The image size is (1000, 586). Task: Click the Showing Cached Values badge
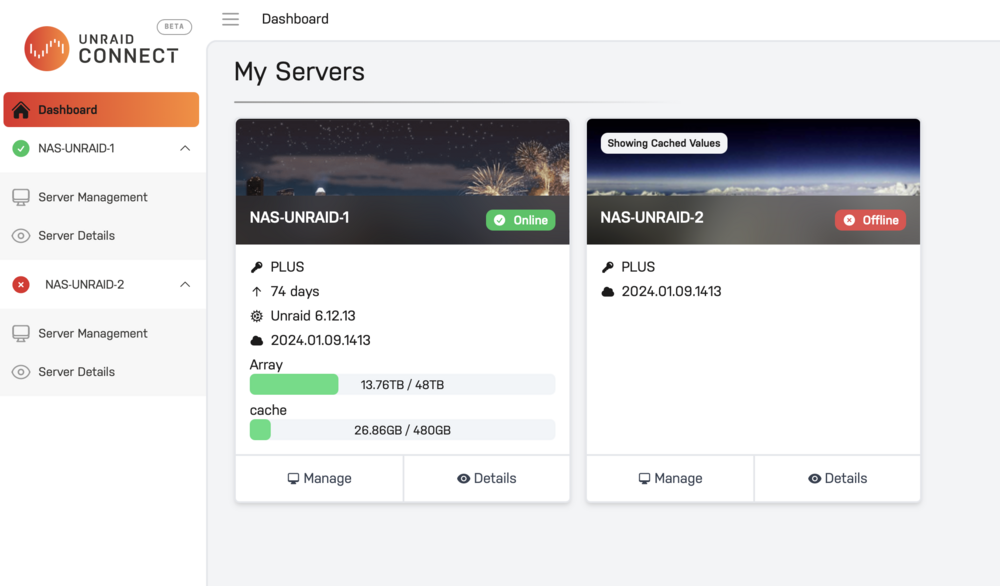664,143
